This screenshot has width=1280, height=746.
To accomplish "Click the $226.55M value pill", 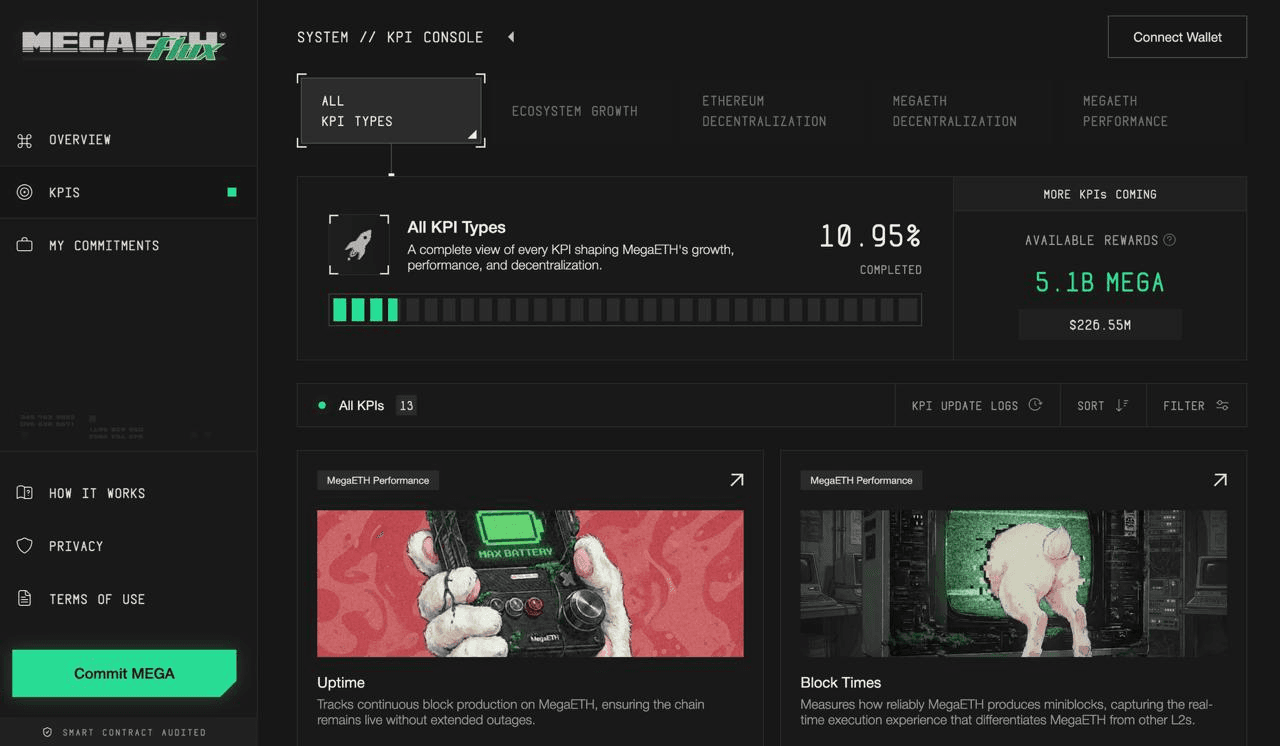I will pyautogui.click(x=1100, y=325).
